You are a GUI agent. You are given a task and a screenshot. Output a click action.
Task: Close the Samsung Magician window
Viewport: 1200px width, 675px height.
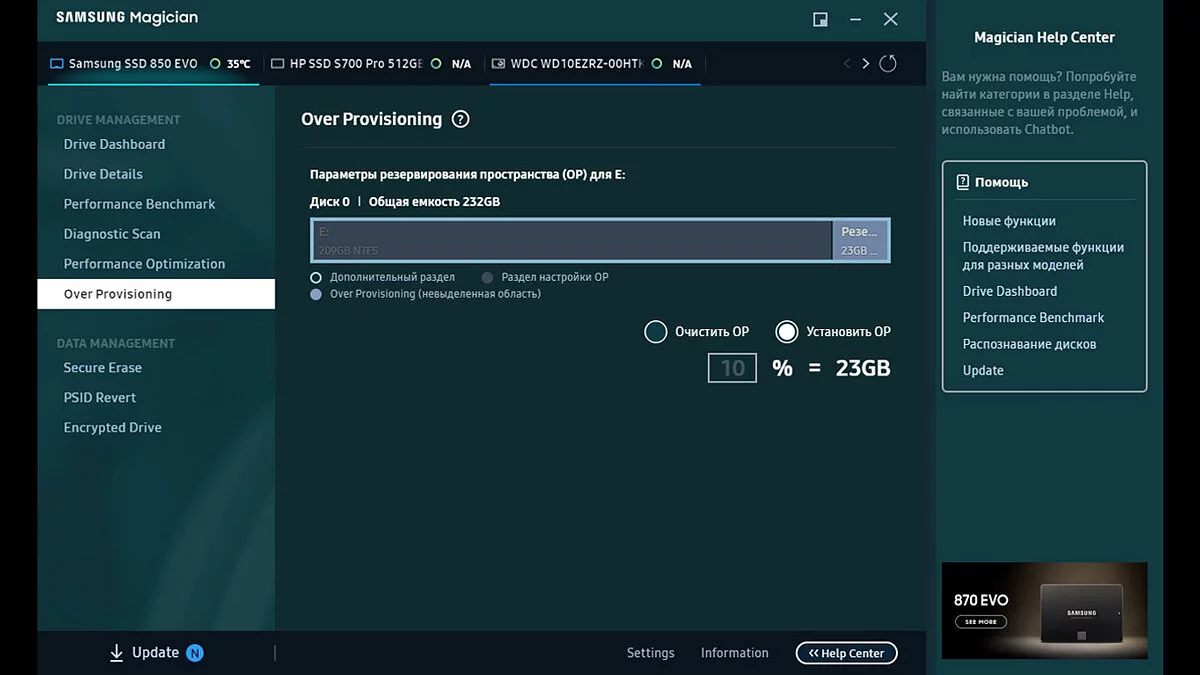[x=890, y=19]
